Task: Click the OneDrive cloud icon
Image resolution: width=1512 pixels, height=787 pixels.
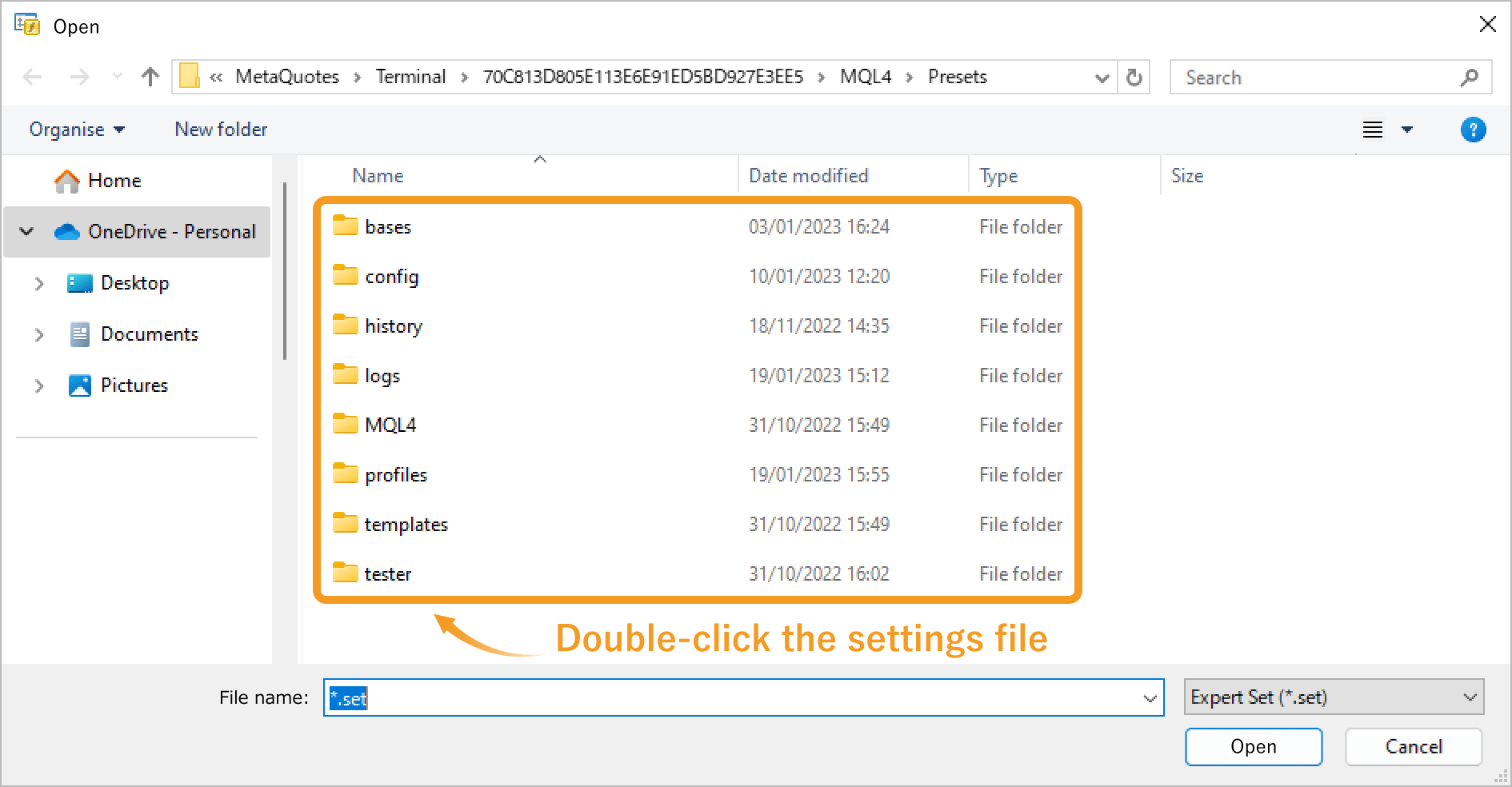Action: coord(66,231)
